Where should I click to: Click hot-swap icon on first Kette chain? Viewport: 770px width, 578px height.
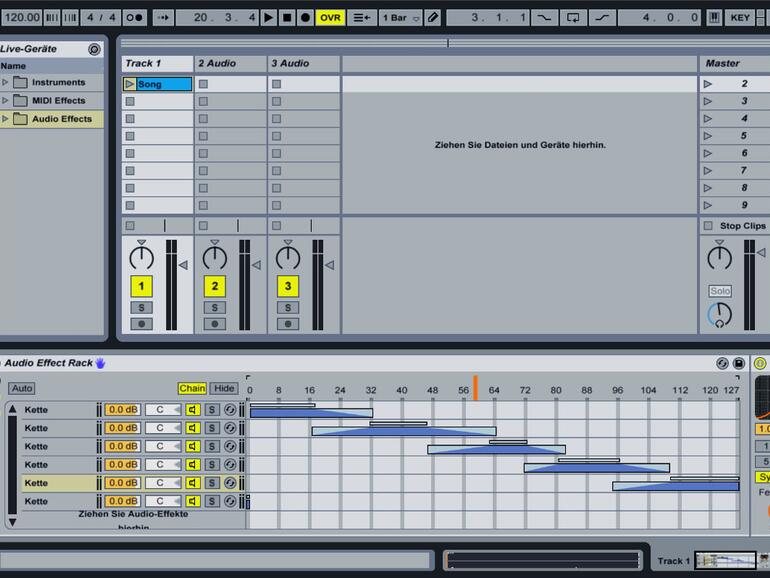pyautogui.click(x=230, y=410)
